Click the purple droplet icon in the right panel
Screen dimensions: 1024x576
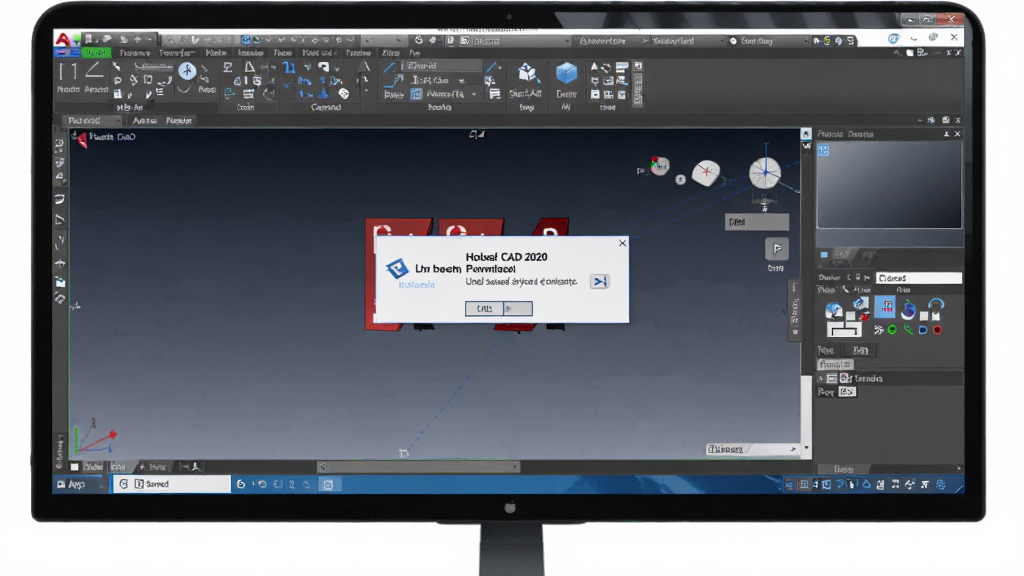pyautogui.click(x=908, y=309)
